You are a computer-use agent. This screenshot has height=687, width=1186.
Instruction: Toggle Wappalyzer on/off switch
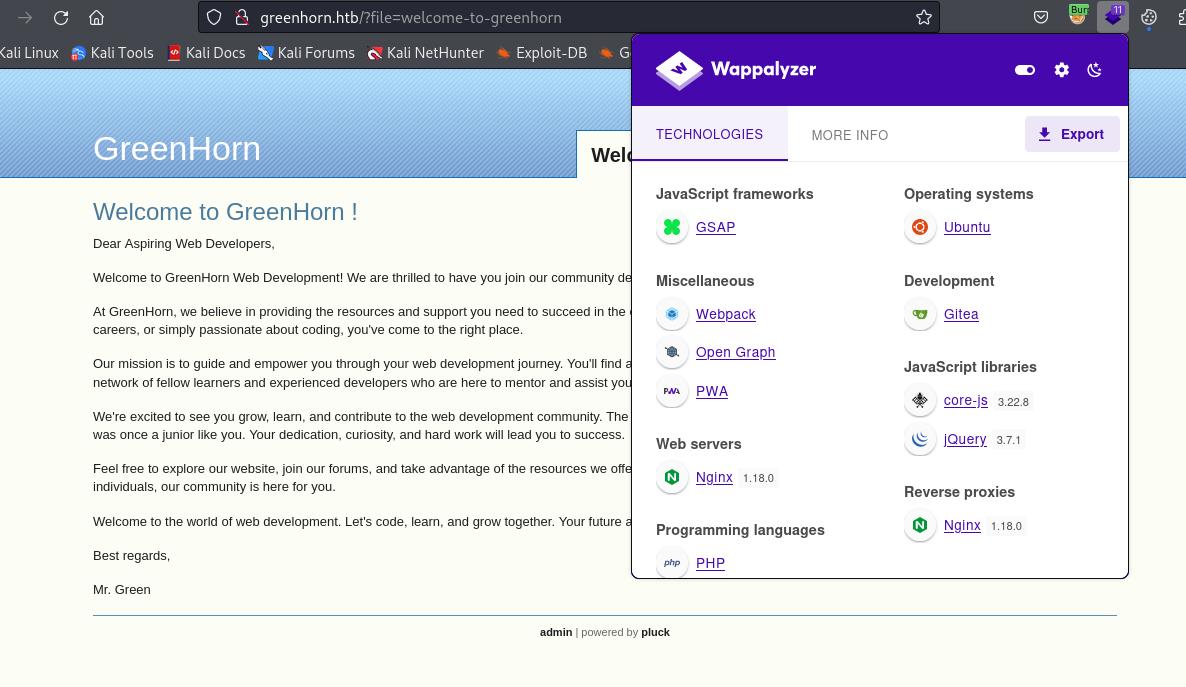[x=1025, y=70]
